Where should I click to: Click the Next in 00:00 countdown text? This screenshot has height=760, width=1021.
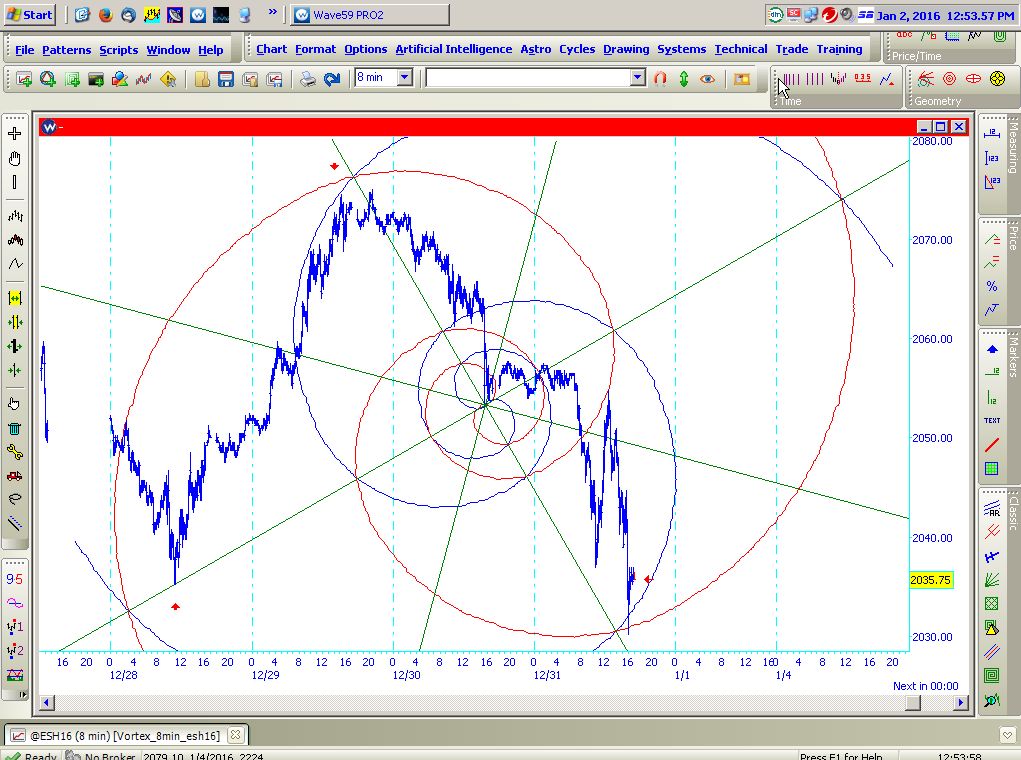(925, 686)
